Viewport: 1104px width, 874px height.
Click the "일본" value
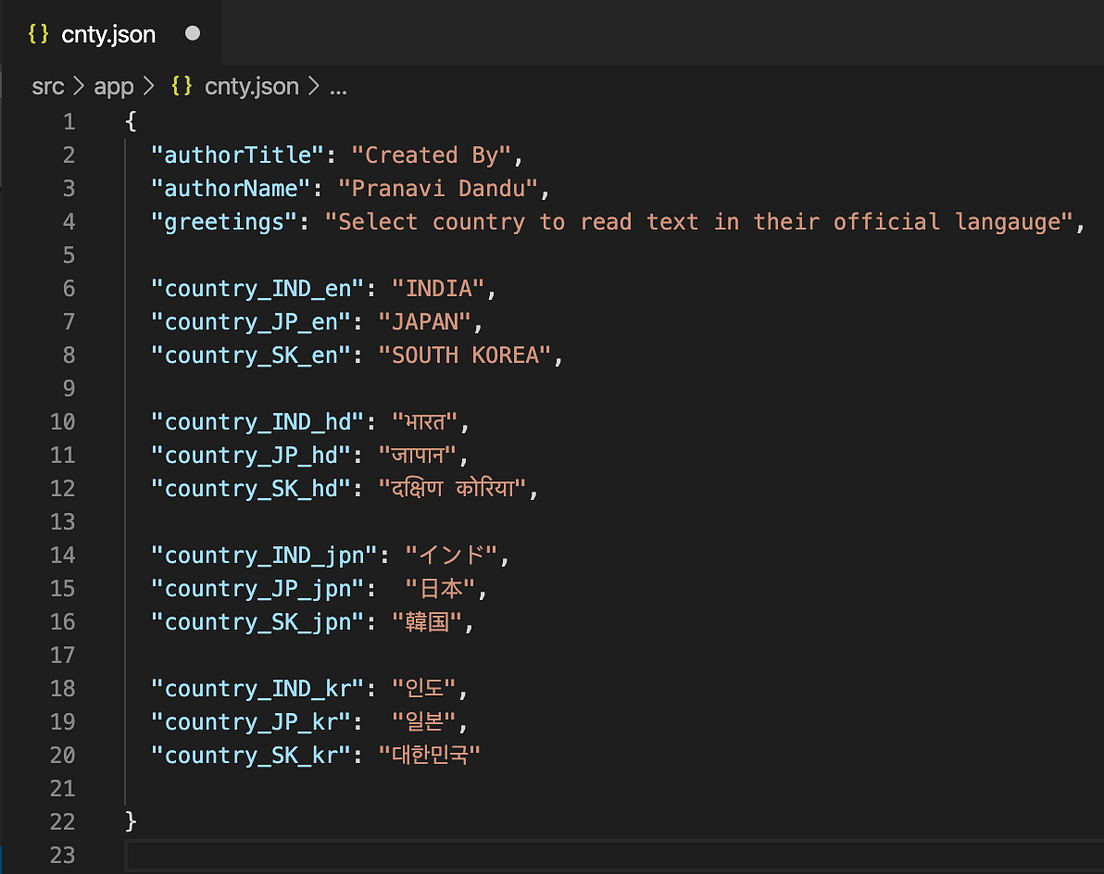click(425, 722)
